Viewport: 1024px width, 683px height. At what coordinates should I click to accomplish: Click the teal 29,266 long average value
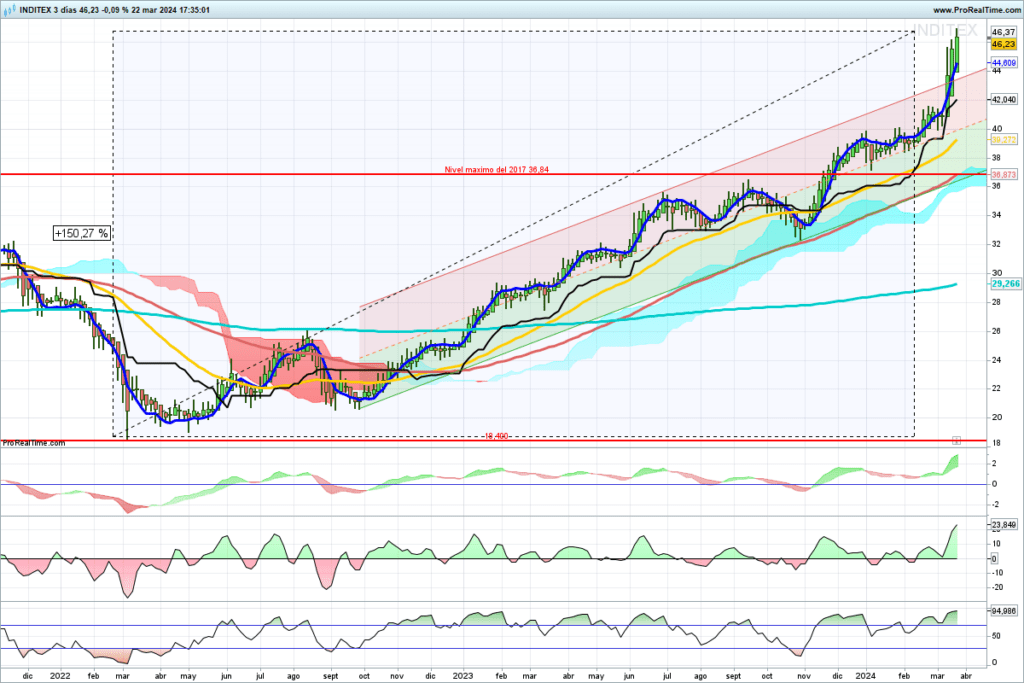click(1005, 283)
